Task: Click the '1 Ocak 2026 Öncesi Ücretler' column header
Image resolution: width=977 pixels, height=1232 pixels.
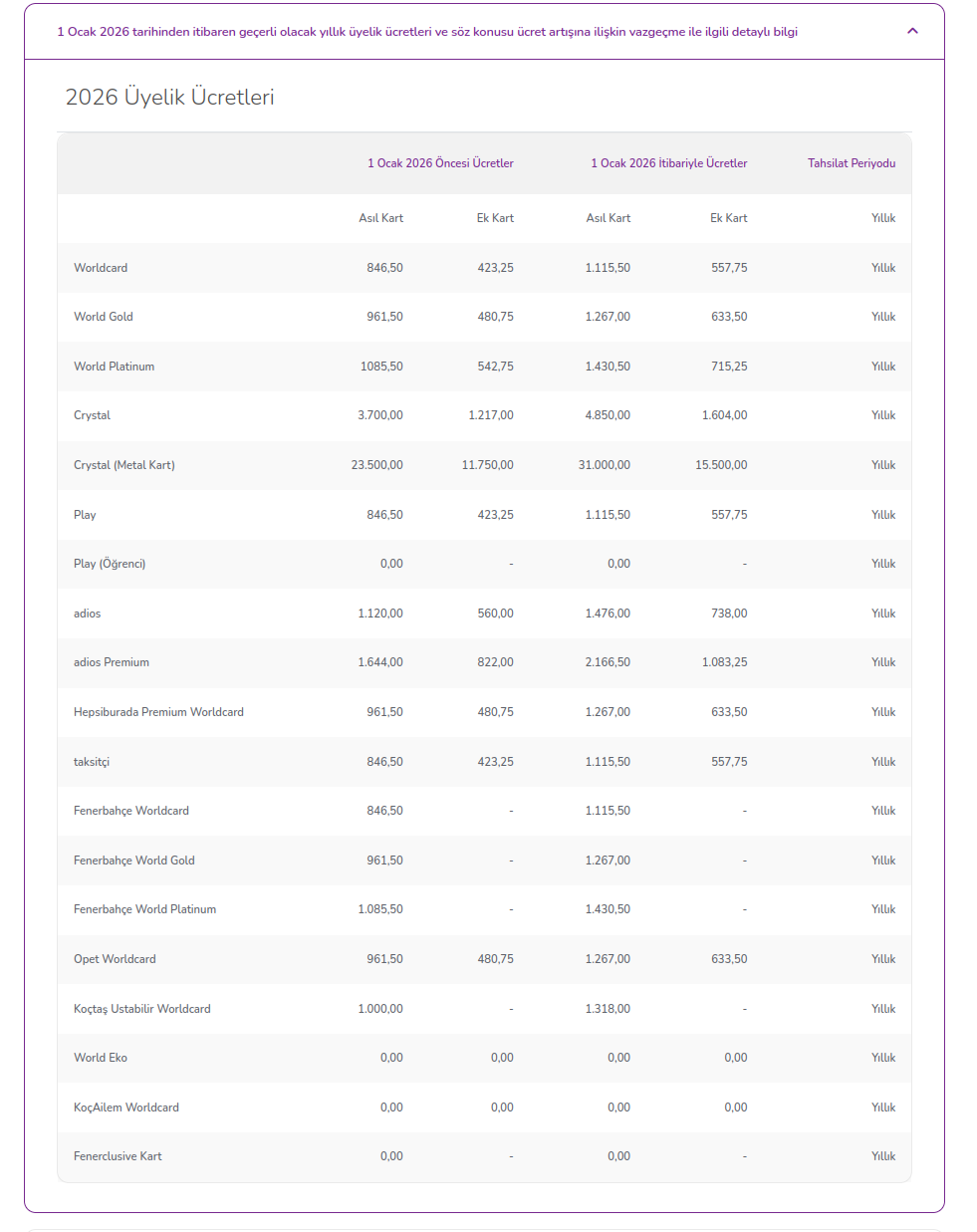Action: 440,163
